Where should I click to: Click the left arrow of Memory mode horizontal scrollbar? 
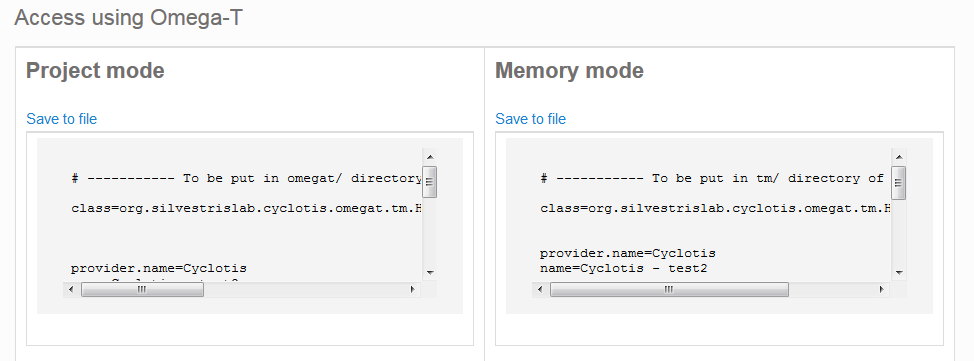click(x=539, y=290)
